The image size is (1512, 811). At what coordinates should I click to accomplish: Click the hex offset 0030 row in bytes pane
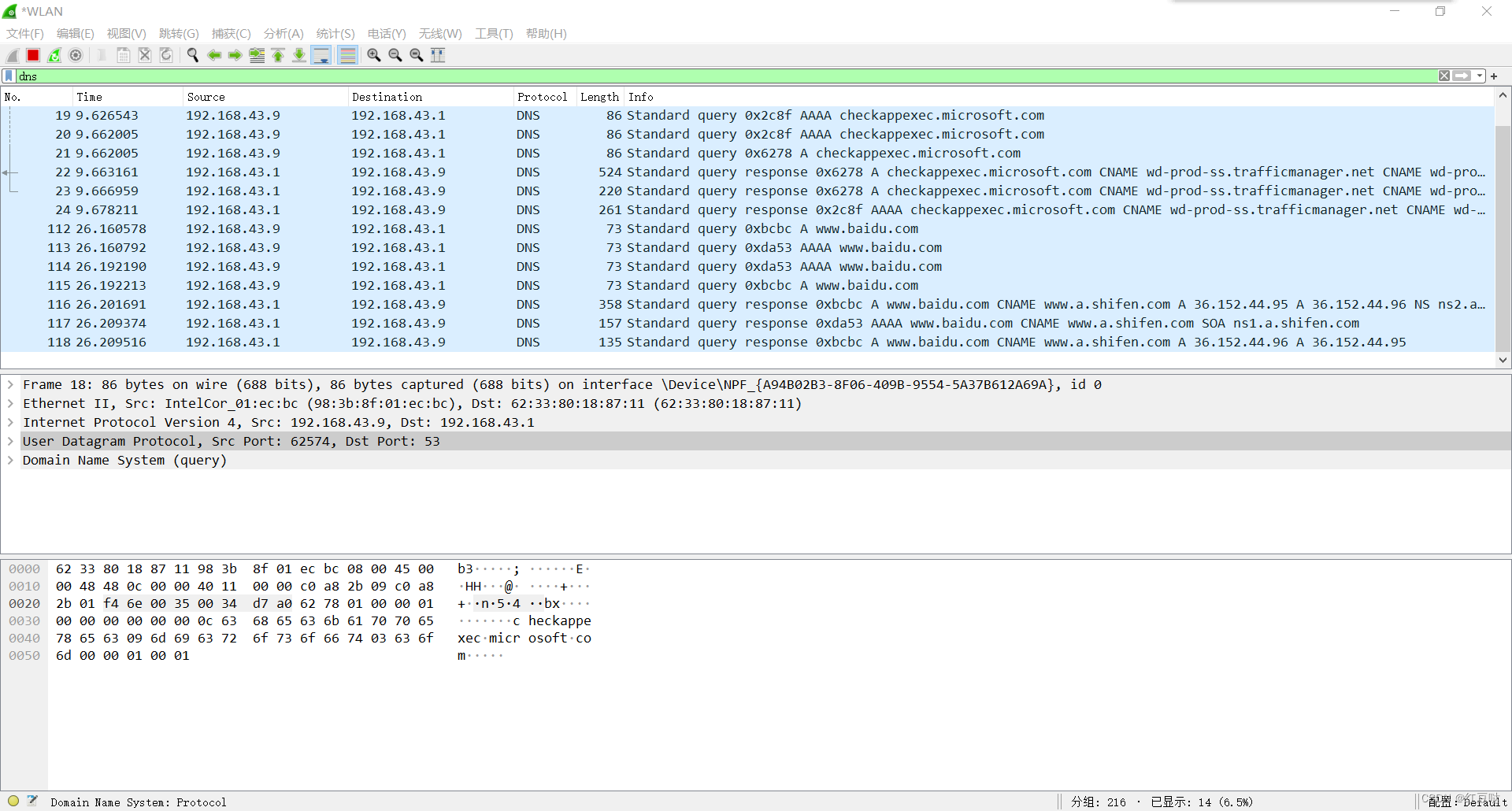(x=24, y=621)
